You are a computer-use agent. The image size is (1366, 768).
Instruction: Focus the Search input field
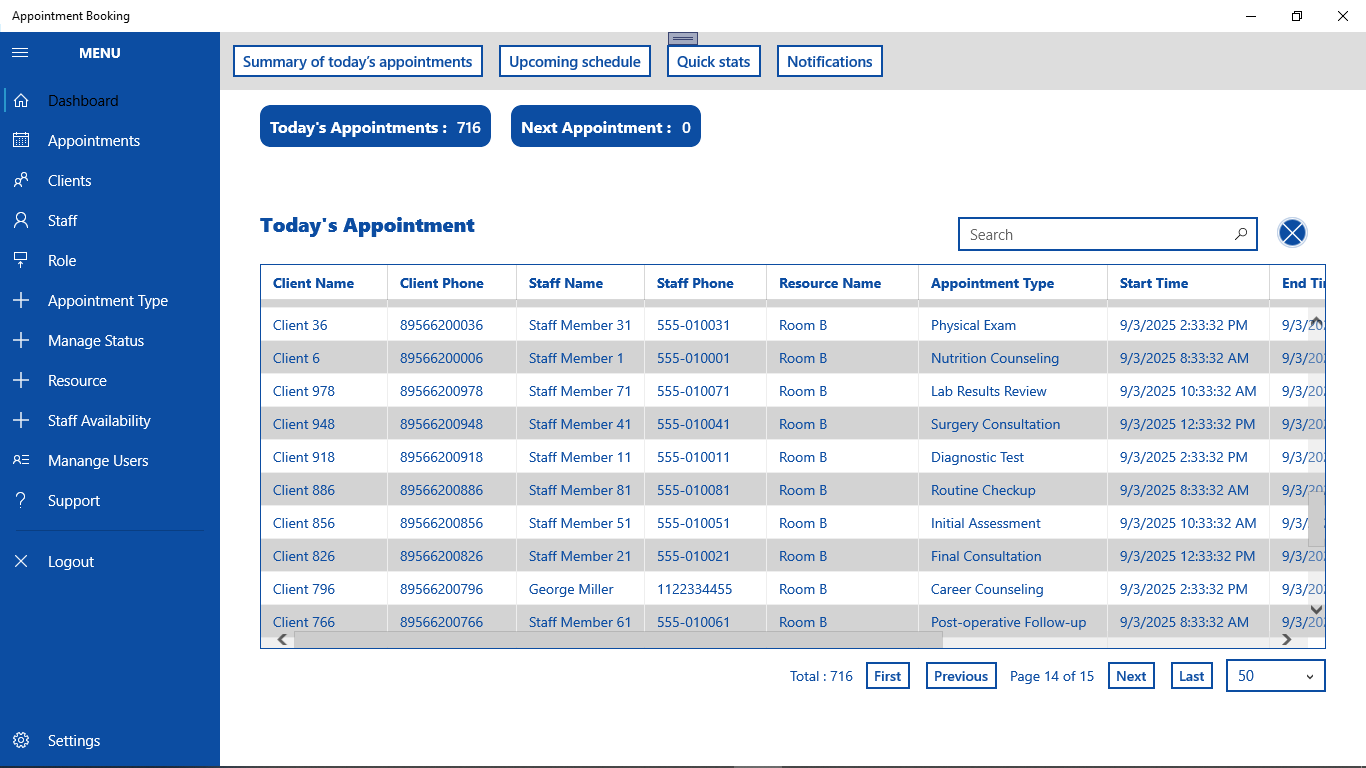point(1096,234)
